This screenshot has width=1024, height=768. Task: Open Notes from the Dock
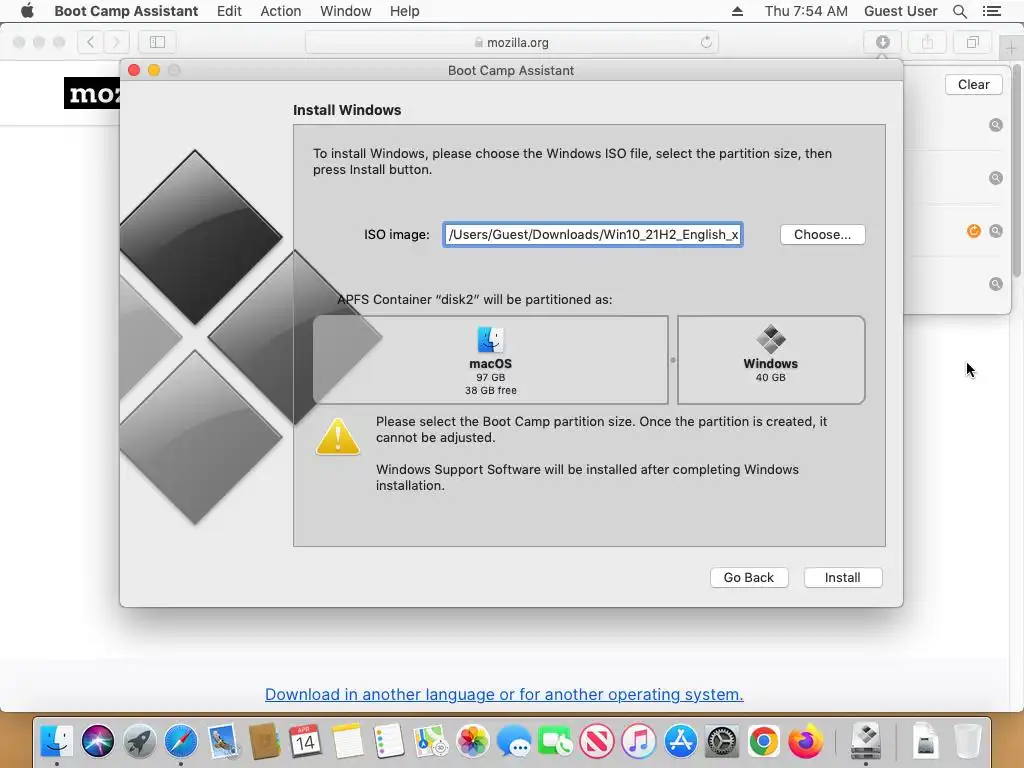point(347,741)
